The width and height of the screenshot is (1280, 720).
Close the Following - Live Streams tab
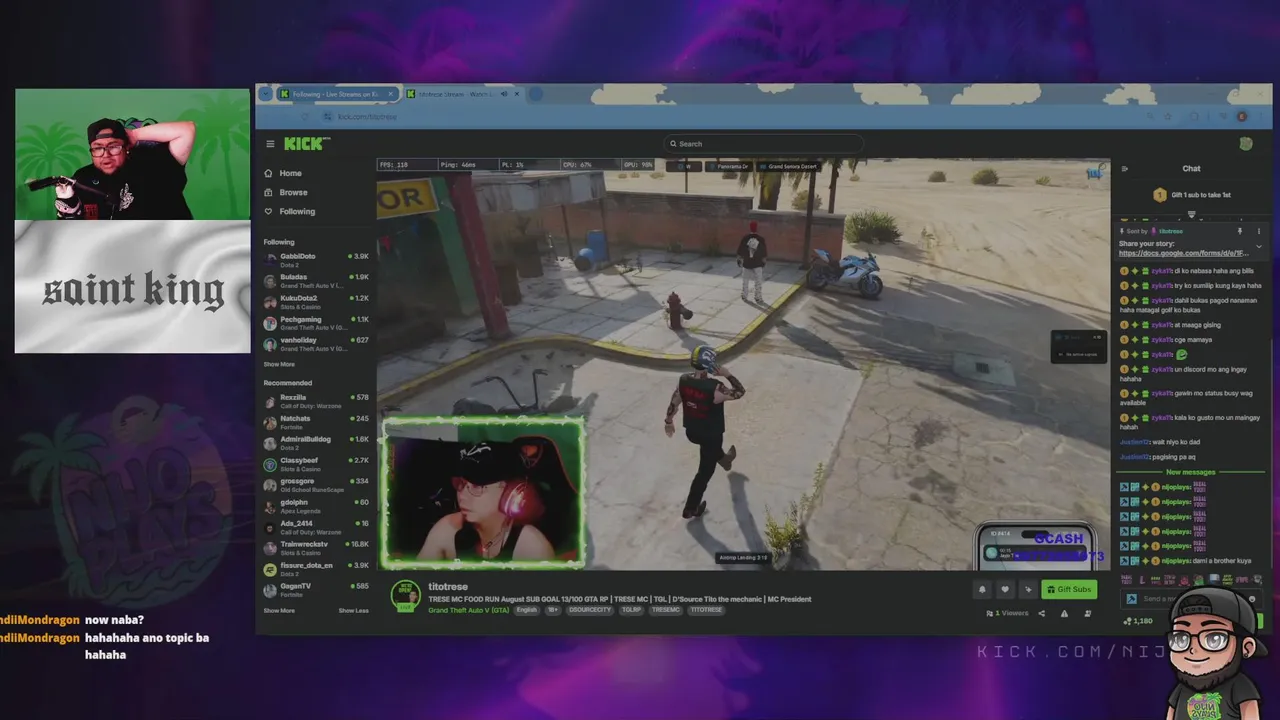392,94
